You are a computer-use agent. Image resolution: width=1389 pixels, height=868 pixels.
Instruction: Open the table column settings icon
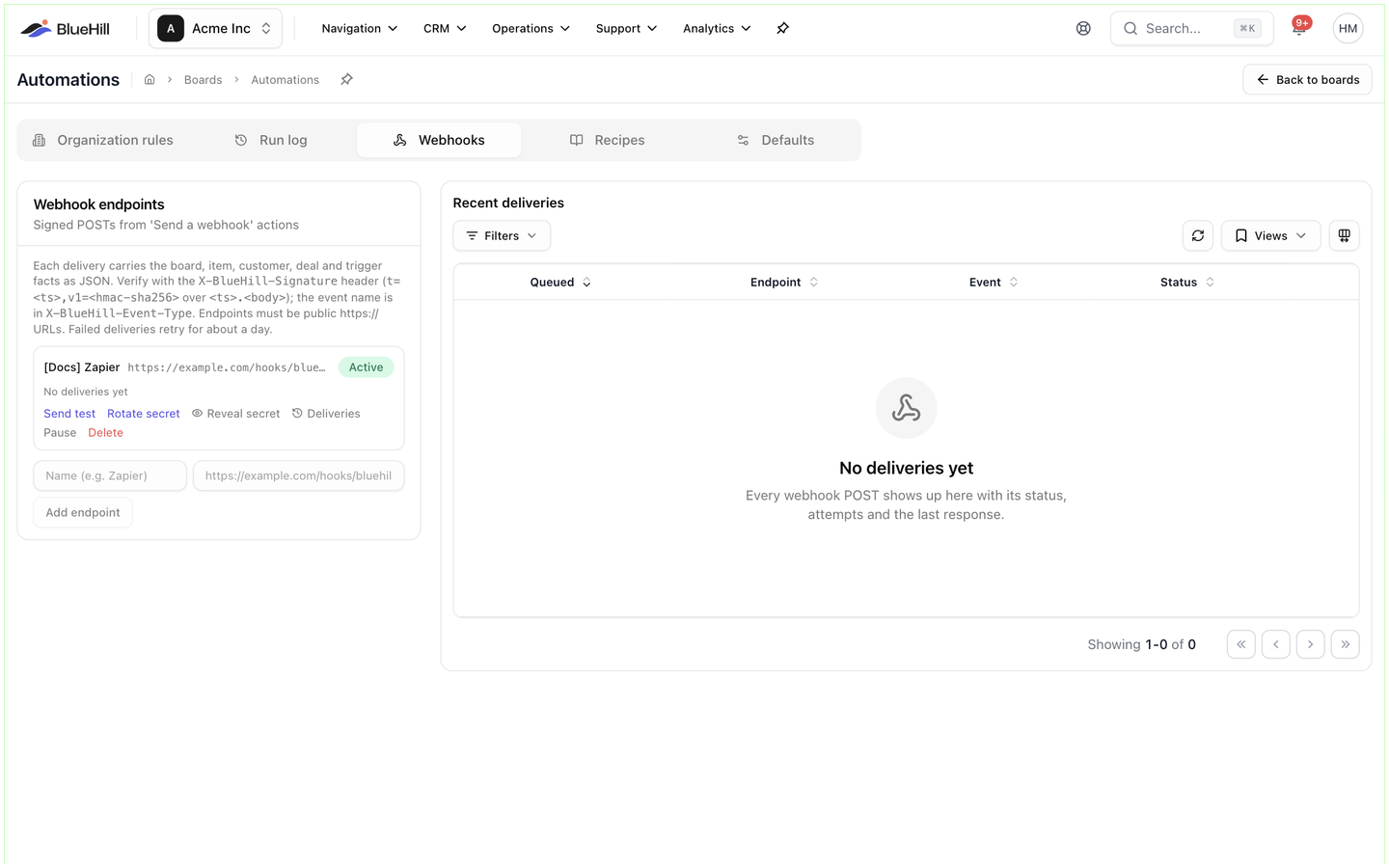click(1344, 236)
